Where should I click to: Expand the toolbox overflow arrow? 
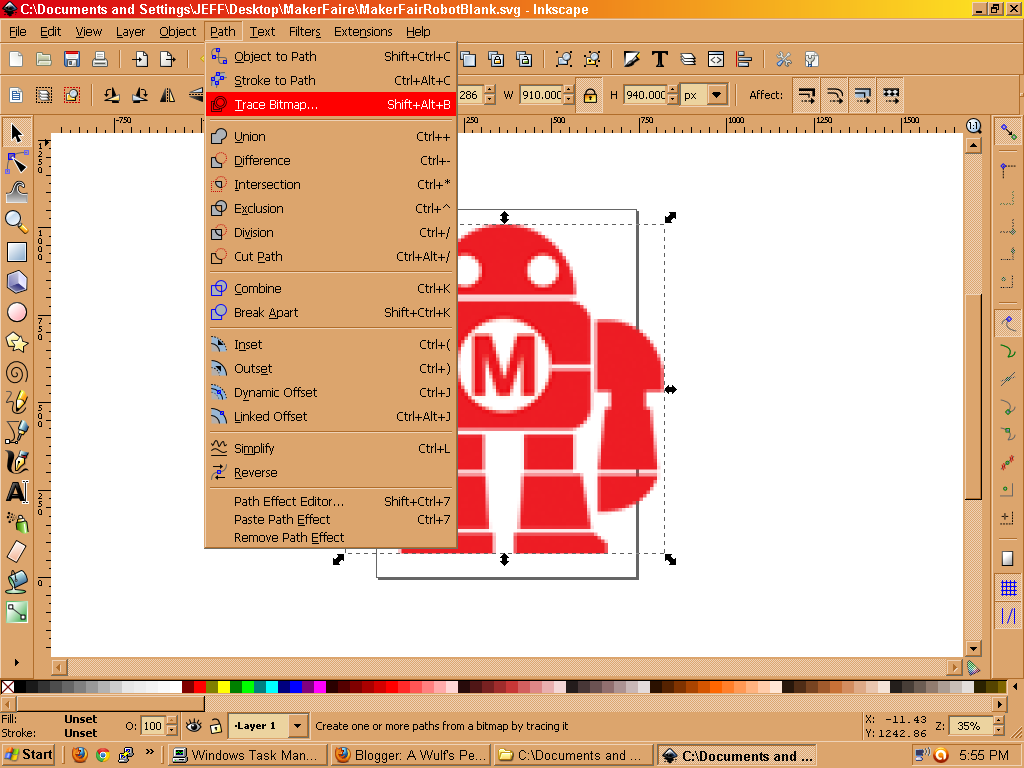16,662
